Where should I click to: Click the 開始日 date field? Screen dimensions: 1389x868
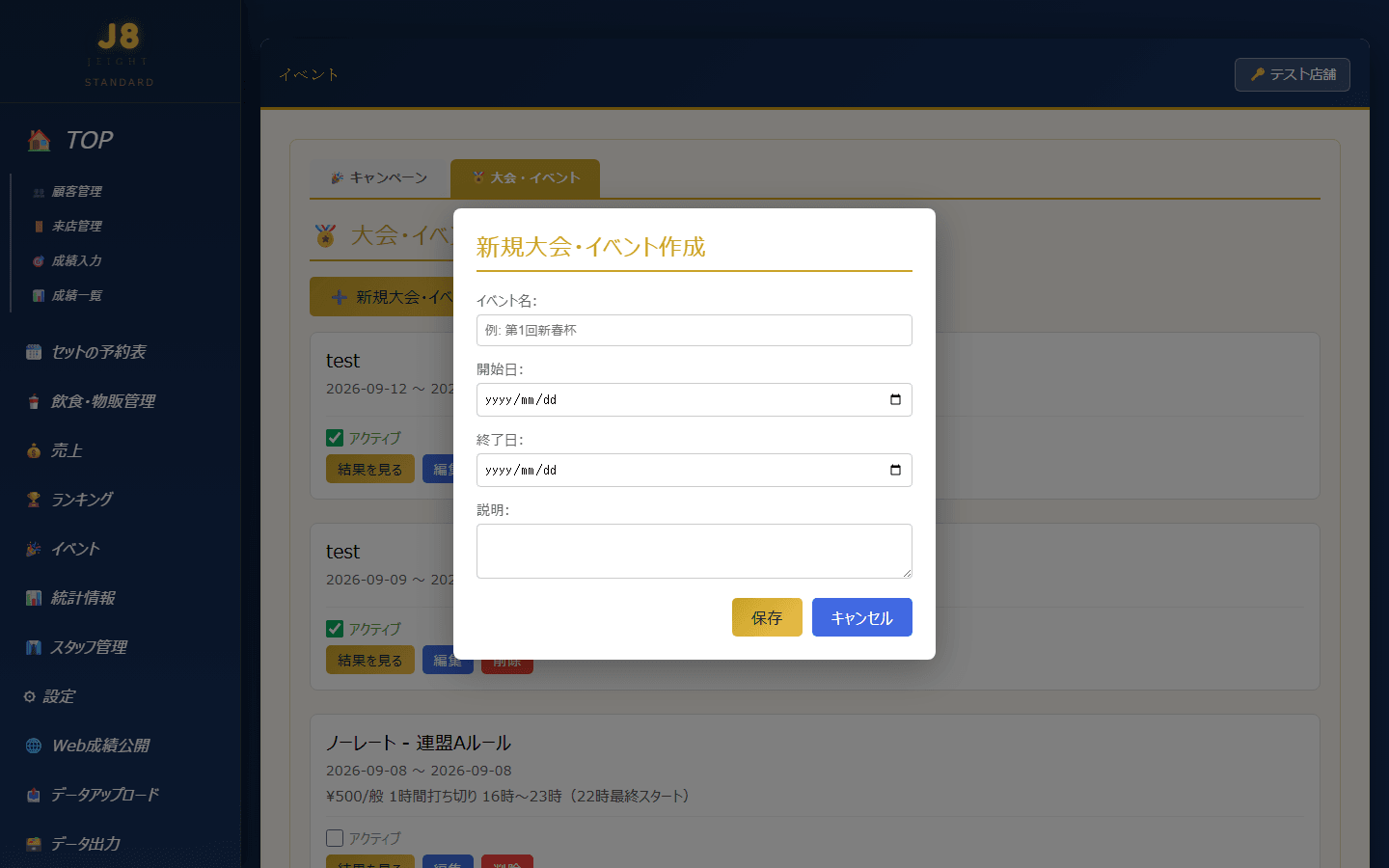click(x=694, y=399)
